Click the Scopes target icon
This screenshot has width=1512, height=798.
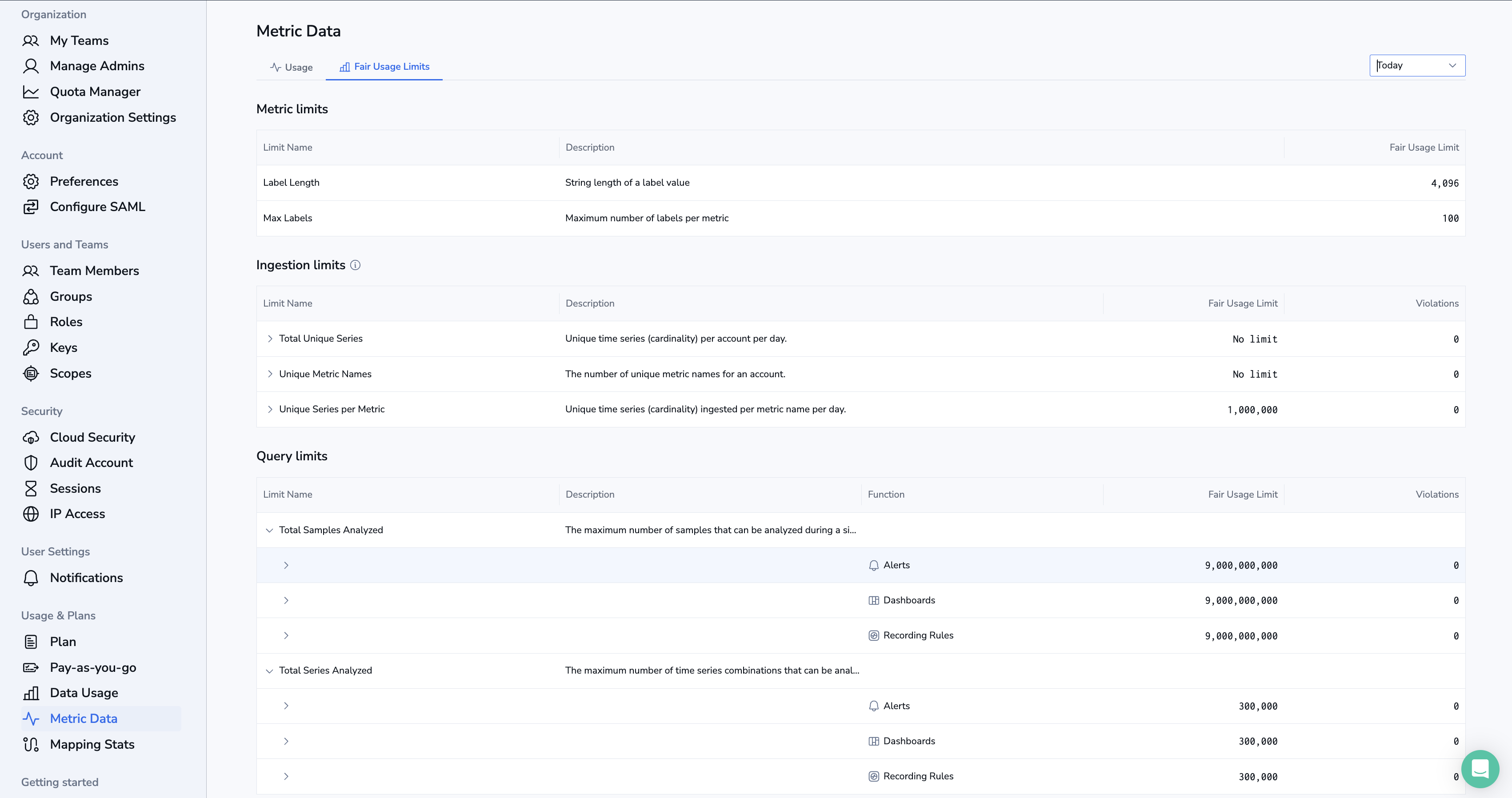click(31, 374)
